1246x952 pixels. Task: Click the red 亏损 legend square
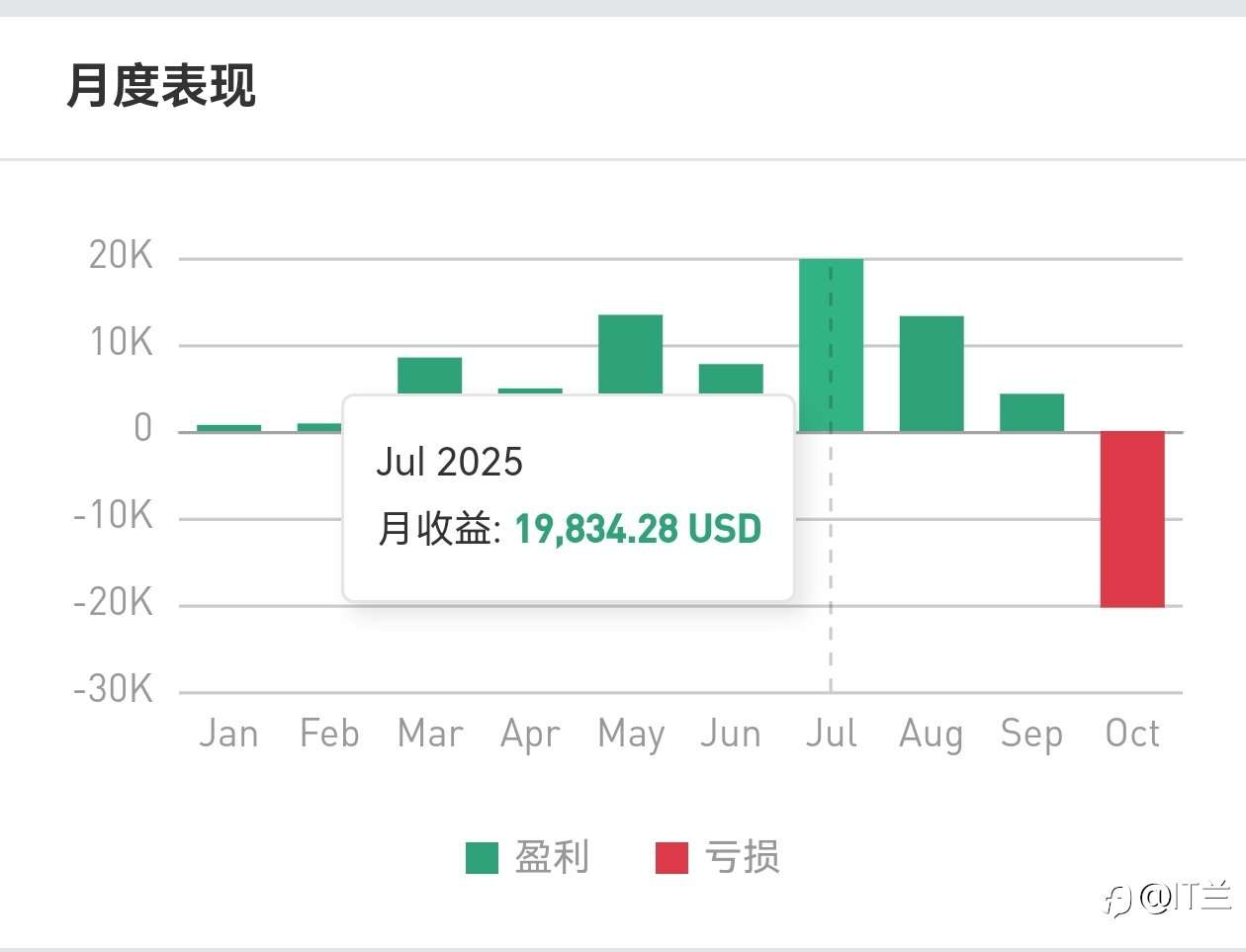pyautogui.click(x=670, y=857)
